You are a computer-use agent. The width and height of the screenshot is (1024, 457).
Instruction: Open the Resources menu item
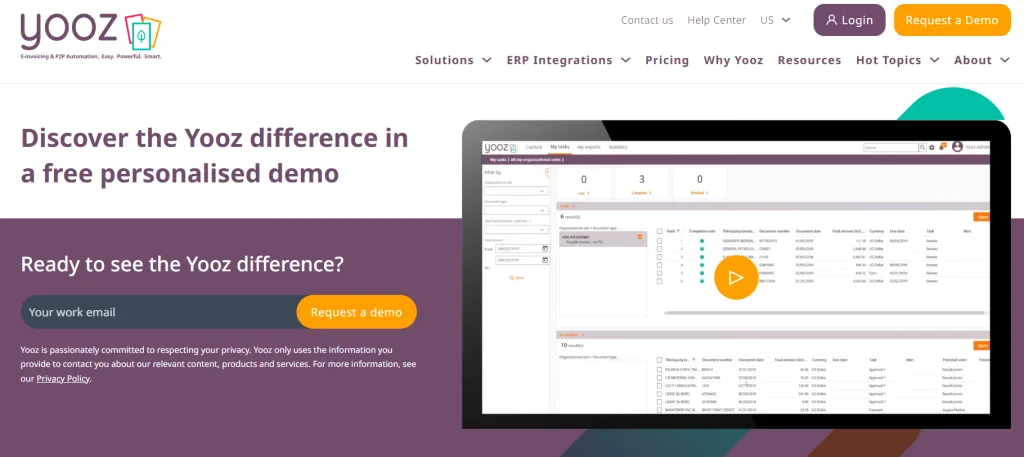point(809,60)
